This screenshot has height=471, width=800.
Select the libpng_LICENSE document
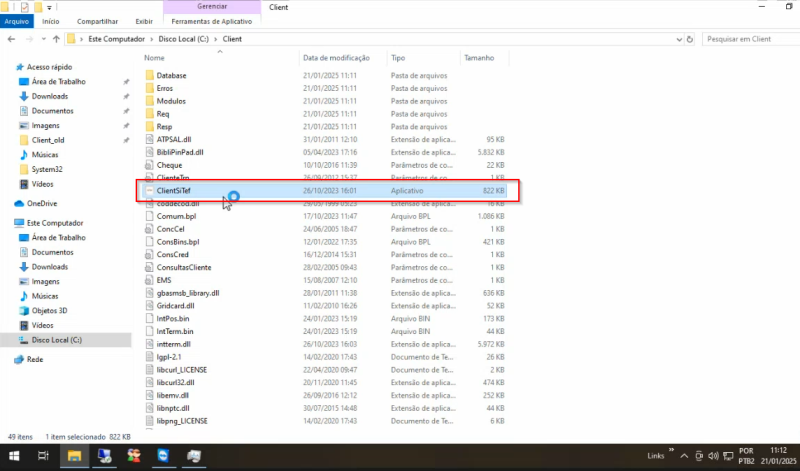(182, 421)
